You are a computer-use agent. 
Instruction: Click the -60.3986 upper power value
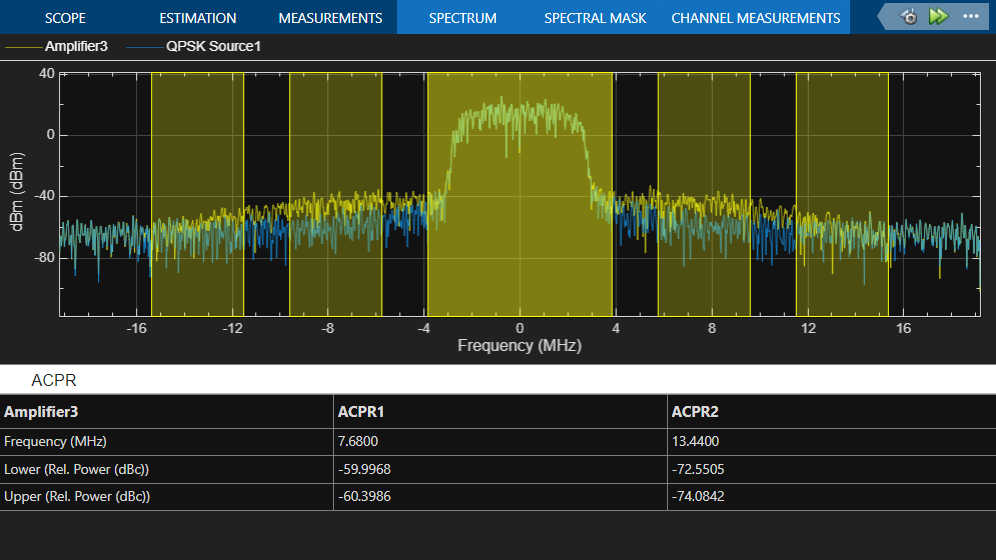(x=501, y=497)
